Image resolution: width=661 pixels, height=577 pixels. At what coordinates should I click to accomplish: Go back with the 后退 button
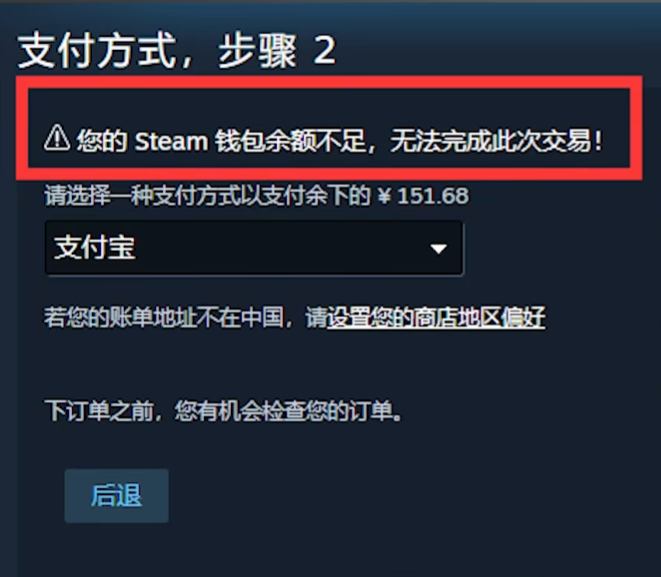117,496
